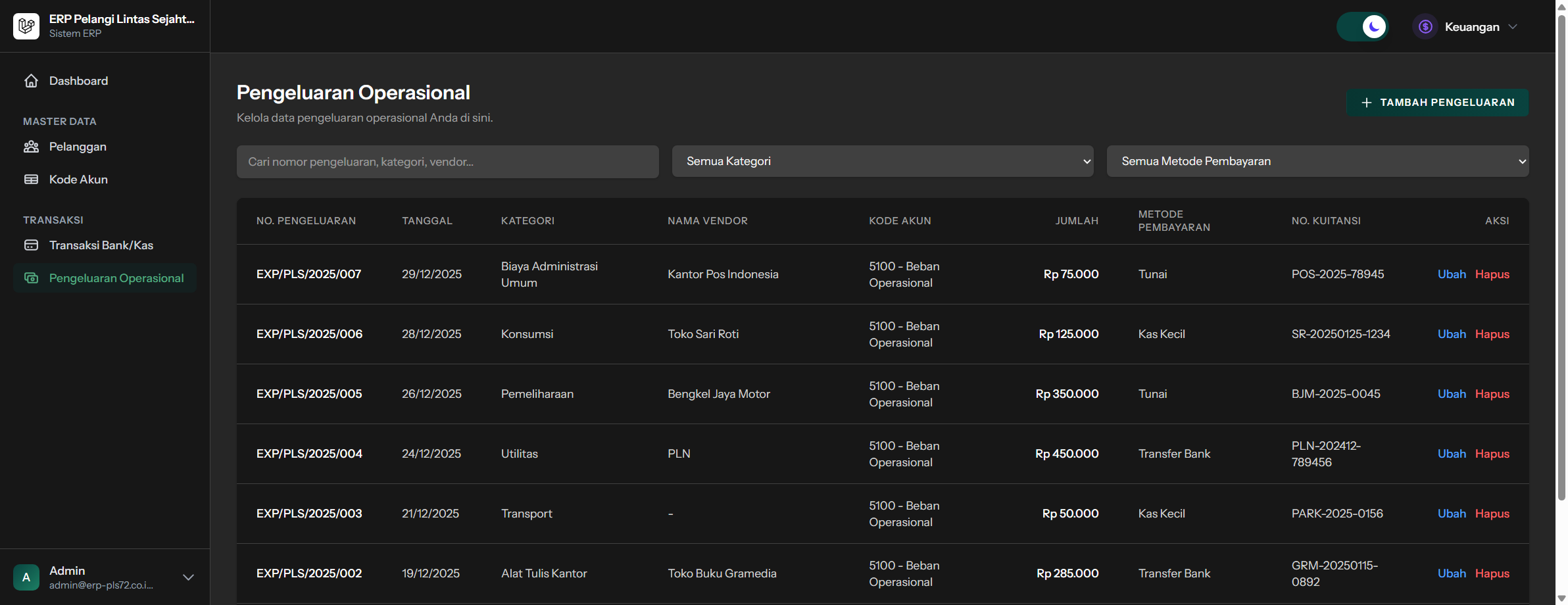Open Transaksi Bank/Kas menu item

[101, 245]
